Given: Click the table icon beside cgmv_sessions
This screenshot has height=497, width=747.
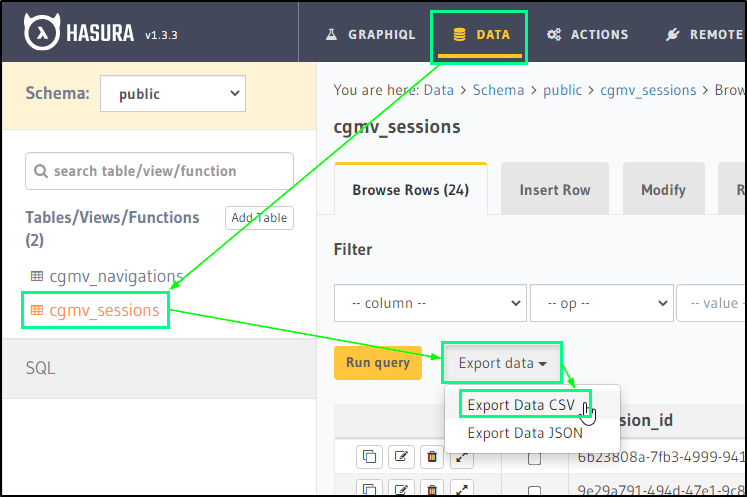Looking at the screenshot, I should (37, 310).
